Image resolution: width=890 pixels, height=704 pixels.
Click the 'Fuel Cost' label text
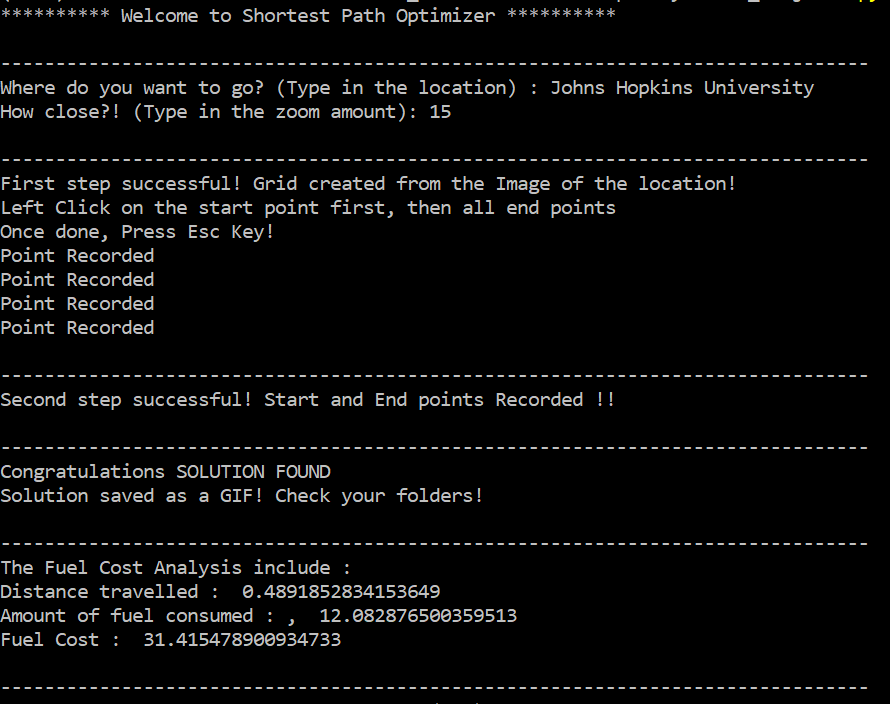click(49, 640)
